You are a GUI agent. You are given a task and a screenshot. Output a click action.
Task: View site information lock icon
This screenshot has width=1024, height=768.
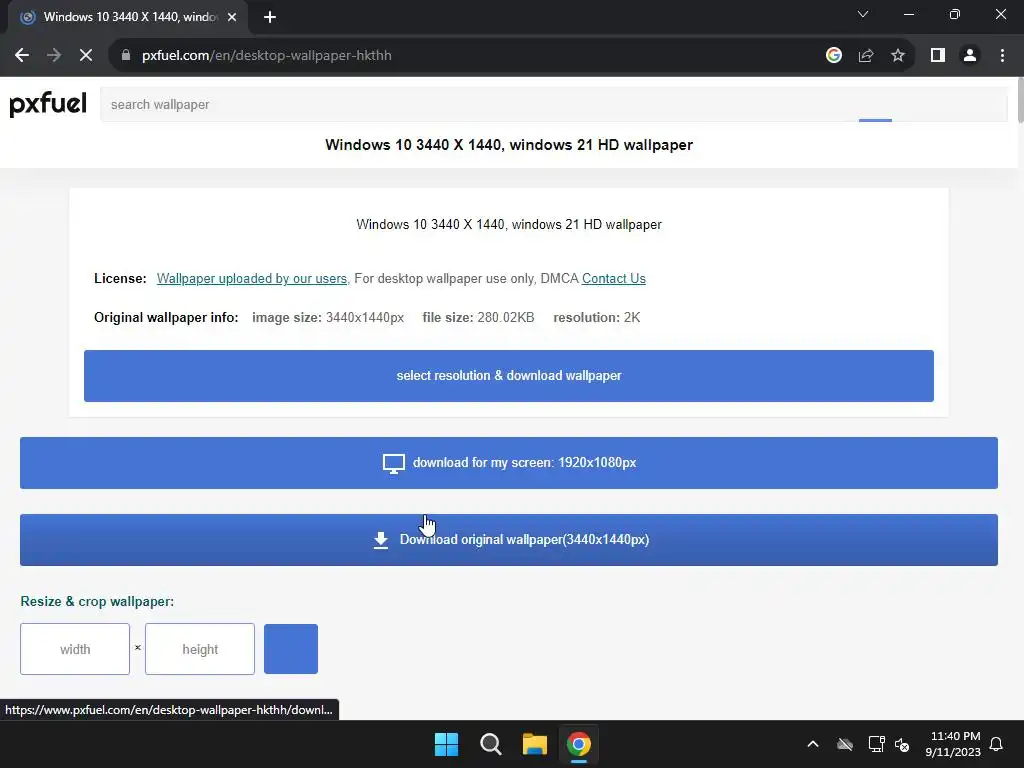126,56
